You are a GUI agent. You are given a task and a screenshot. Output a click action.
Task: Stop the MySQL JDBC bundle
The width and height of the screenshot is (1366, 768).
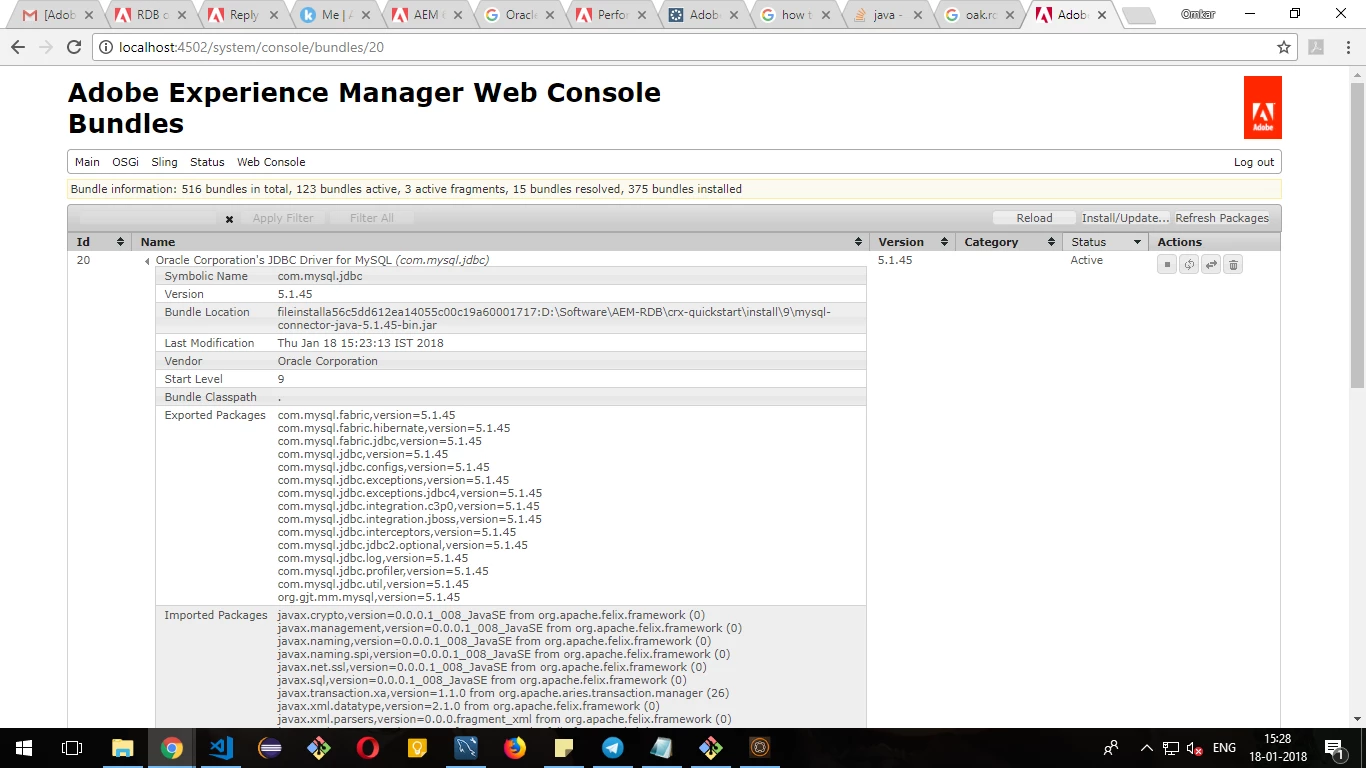[x=1166, y=264]
